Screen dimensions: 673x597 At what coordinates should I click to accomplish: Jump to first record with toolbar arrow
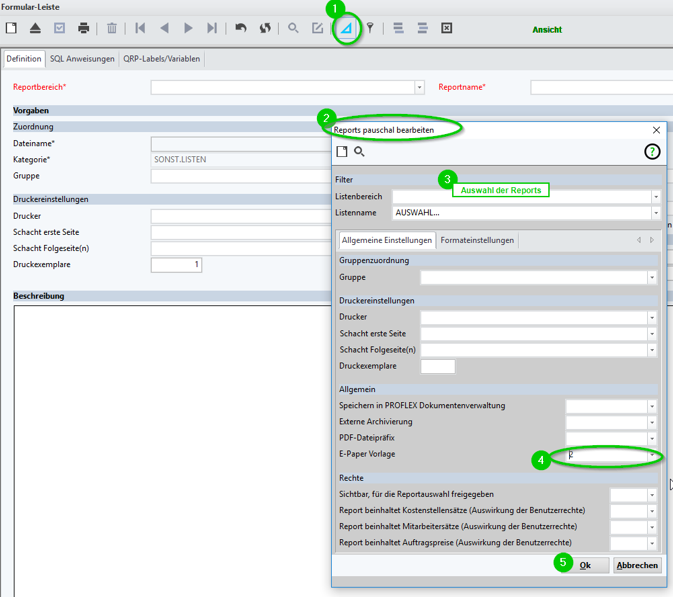point(140,28)
